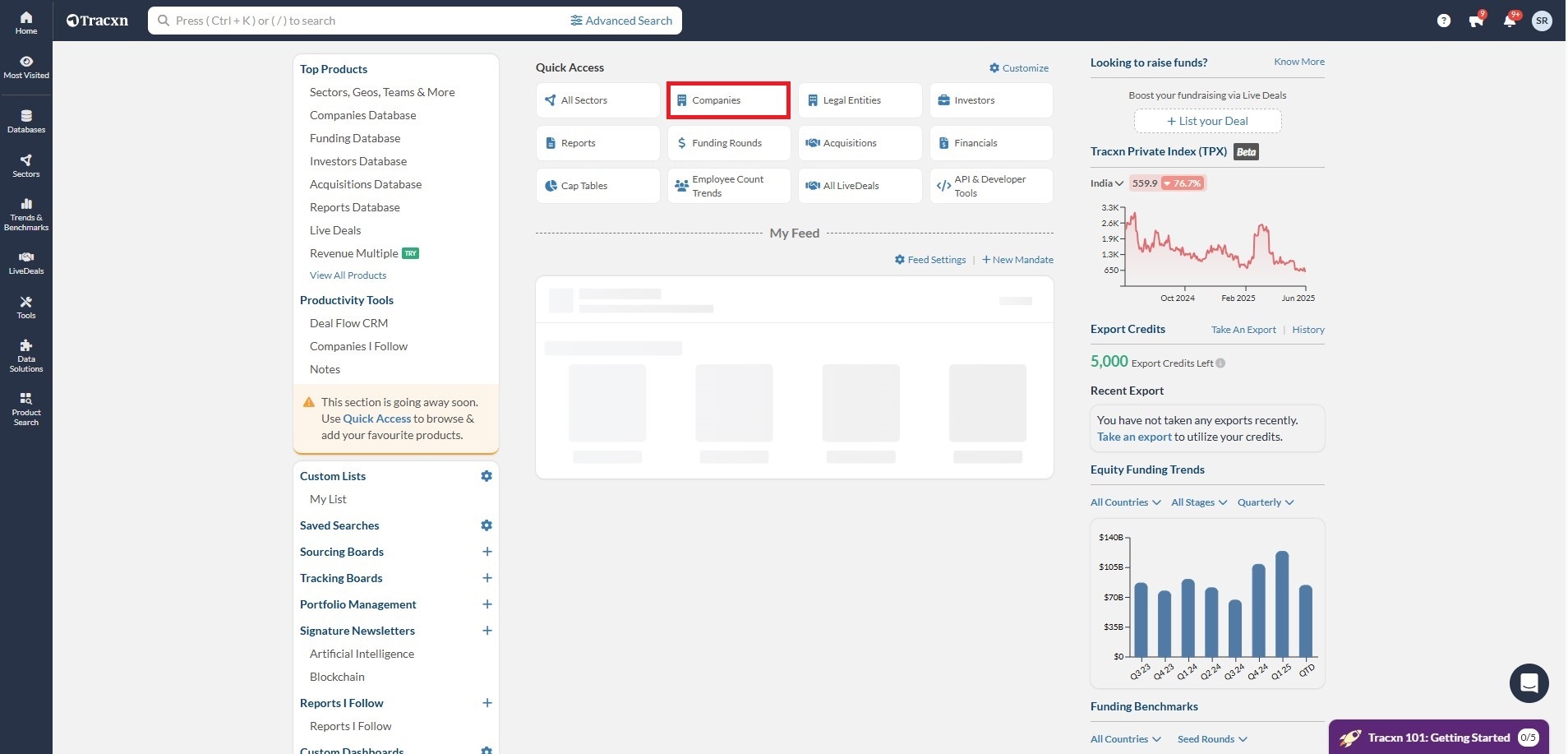Click the notifications bell icon
Viewport: 1568px width, 754px height.
coord(1509,21)
